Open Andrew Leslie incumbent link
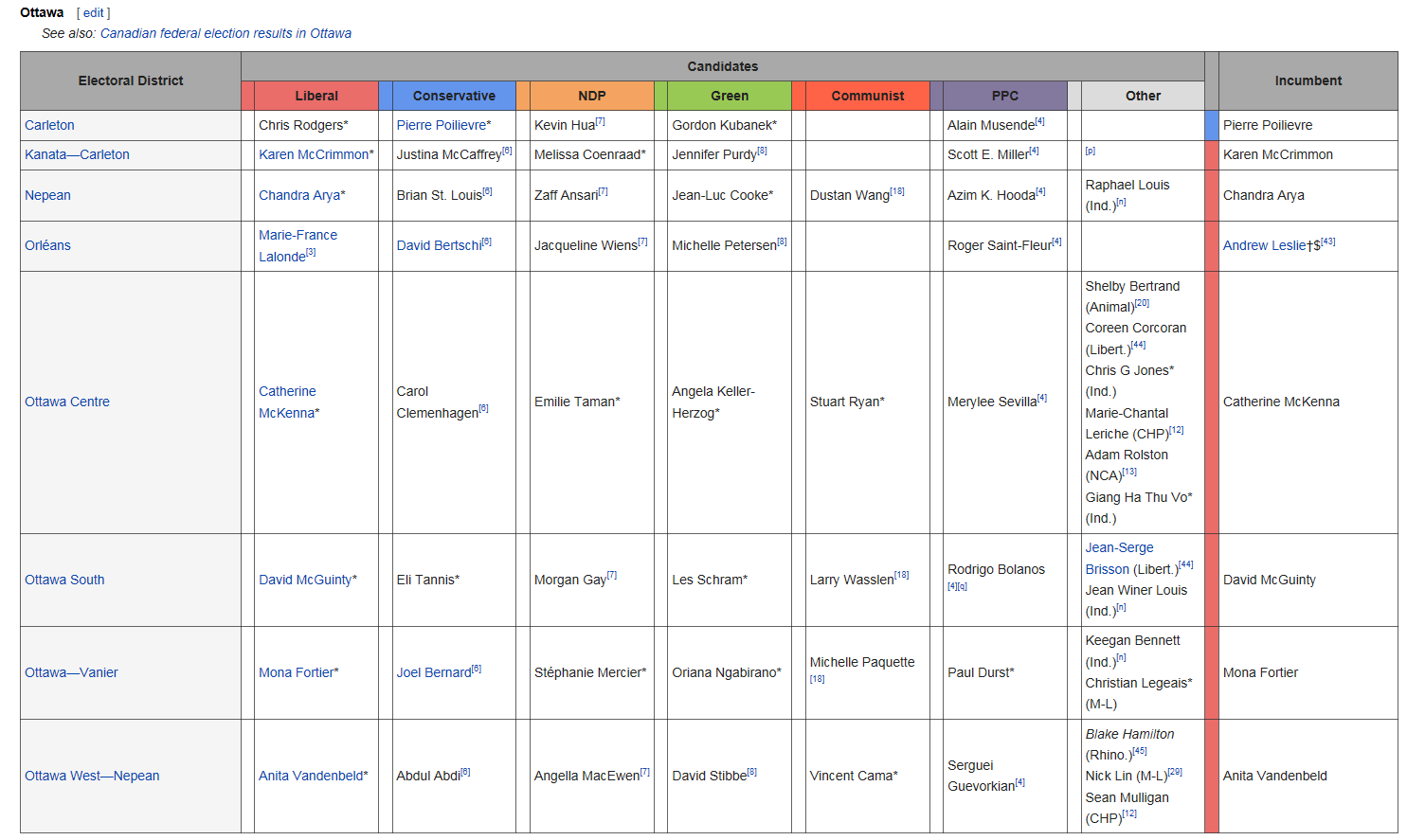This screenshot has height=840, width=1407. 1264,245
